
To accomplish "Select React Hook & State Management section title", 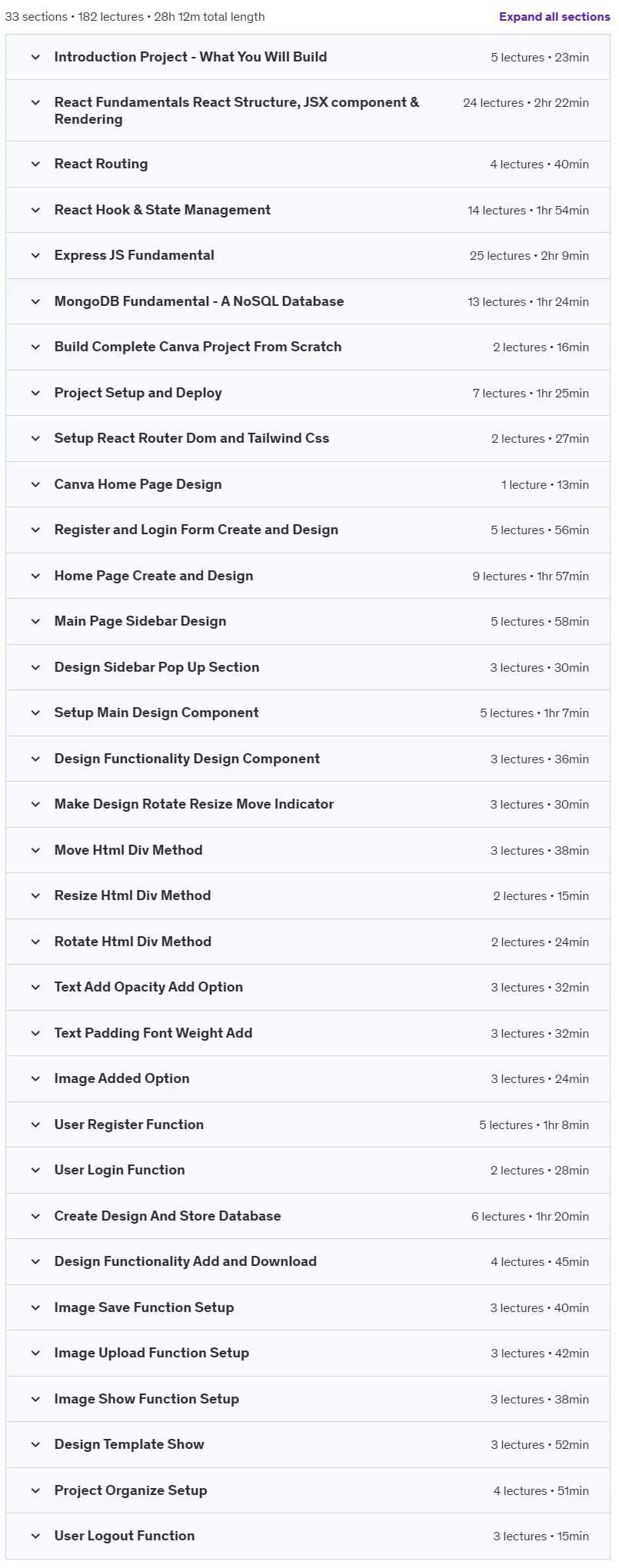I will pos(162,210).
